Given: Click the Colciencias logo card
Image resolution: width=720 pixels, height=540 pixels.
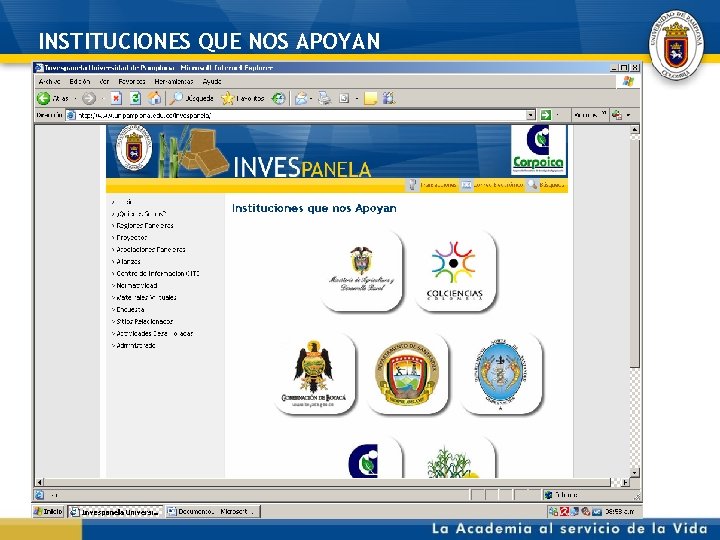Looking at the screenshot, I should (455, 271).
